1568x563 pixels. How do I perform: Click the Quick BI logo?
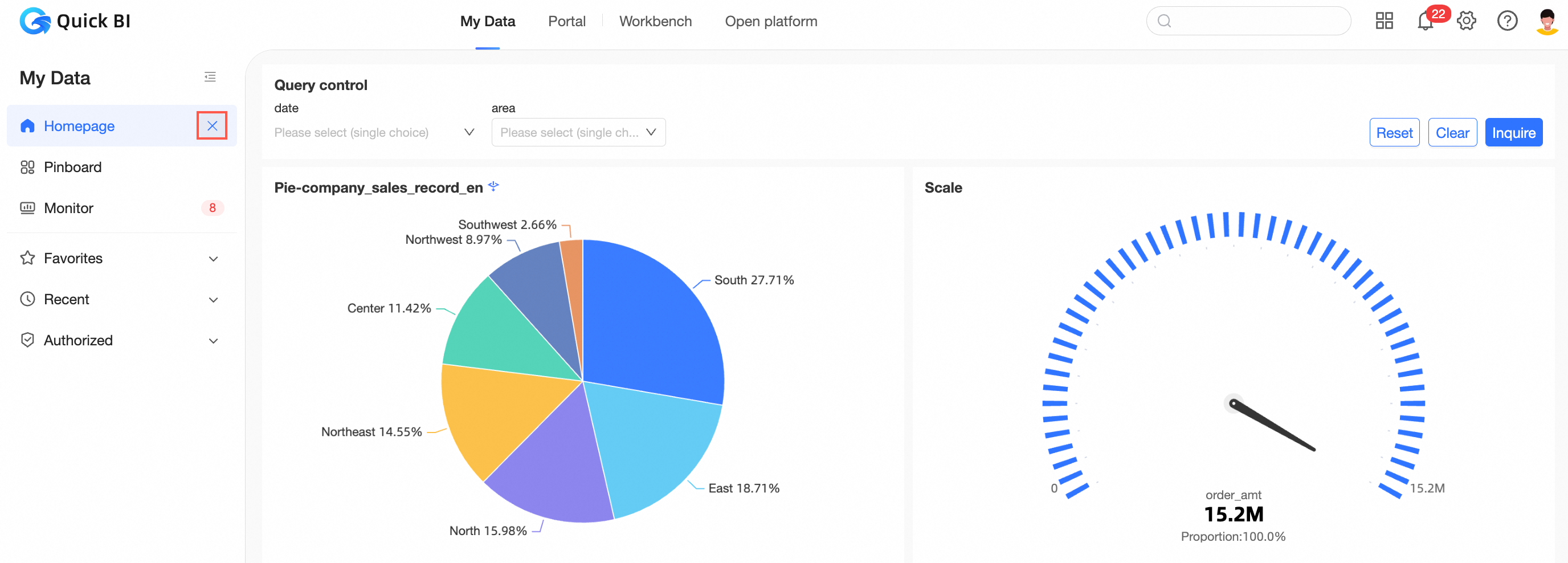[x=75, y=21]
